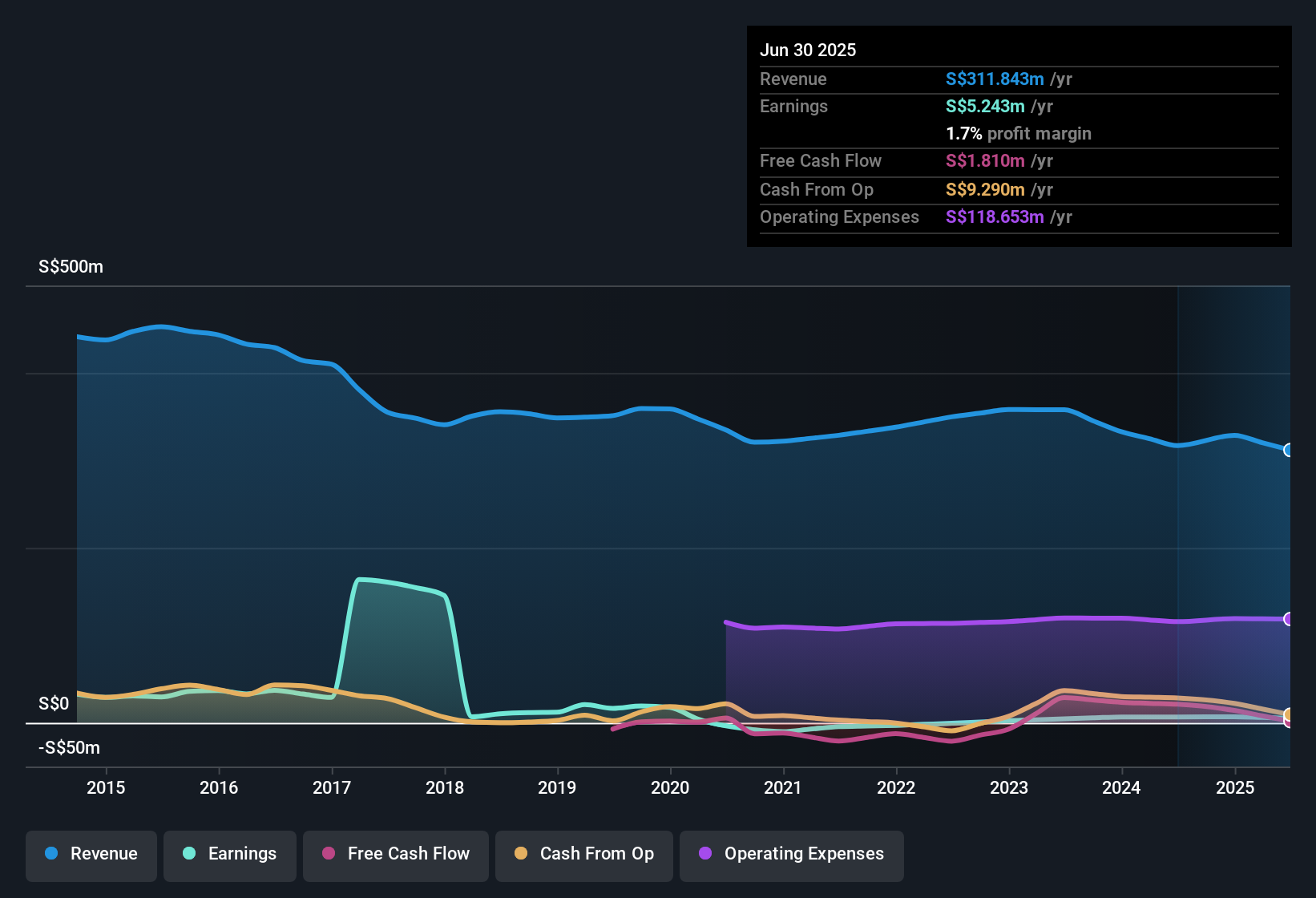Click the purple Operating Expenses legend dot
Viewport: 1316px width, 898px height.
(705, 853)
